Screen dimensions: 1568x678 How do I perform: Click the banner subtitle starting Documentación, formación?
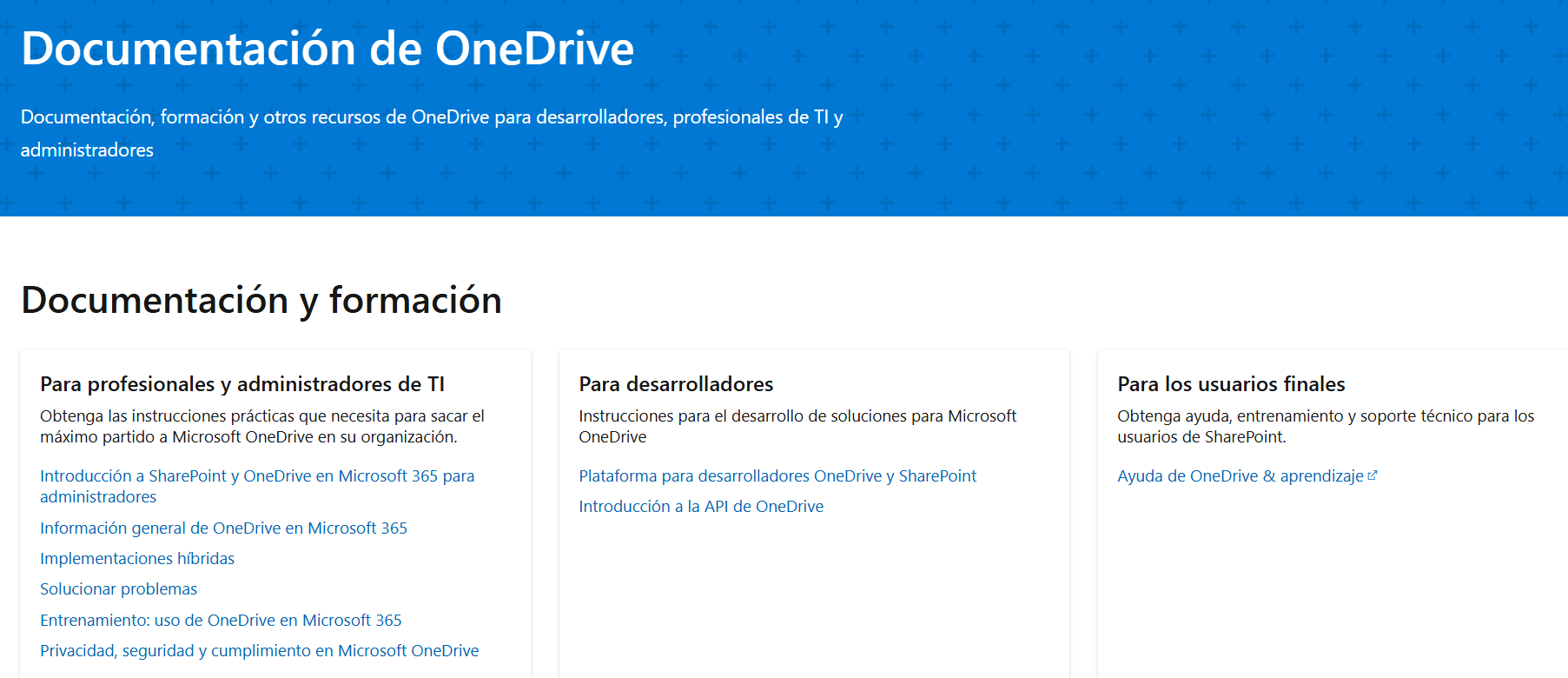click(x=432, y=134)
